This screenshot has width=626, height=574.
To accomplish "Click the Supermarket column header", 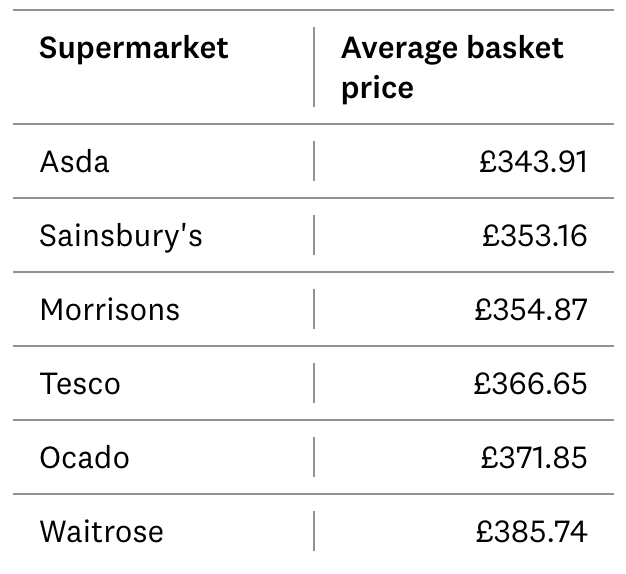I will point(134,48).
